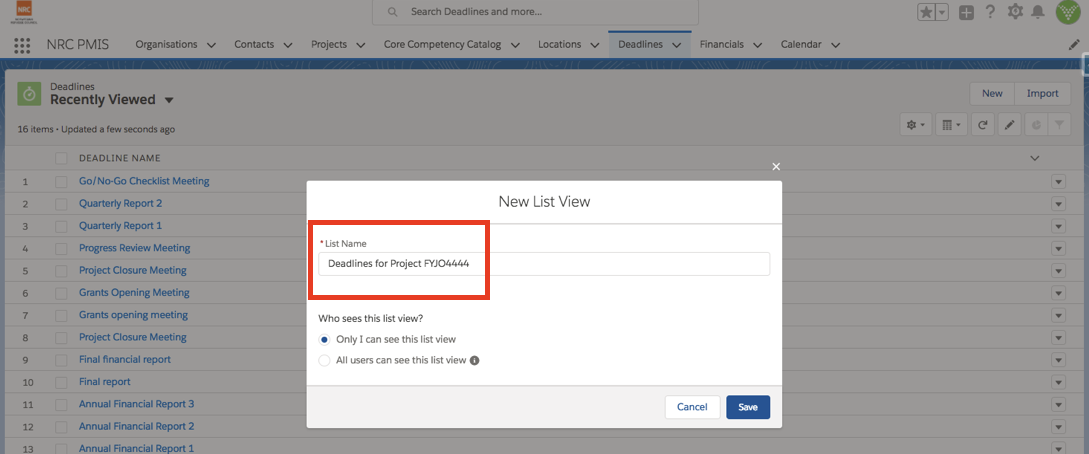Screen dimensions: 1089x454
Task: Click the Deadlines object timer icon
Action: pos(29,94)
